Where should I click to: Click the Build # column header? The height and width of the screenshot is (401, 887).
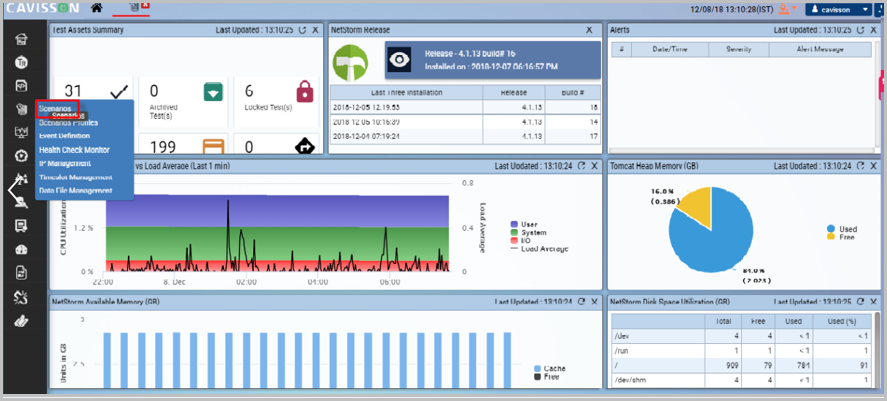[x=572, y=93]
